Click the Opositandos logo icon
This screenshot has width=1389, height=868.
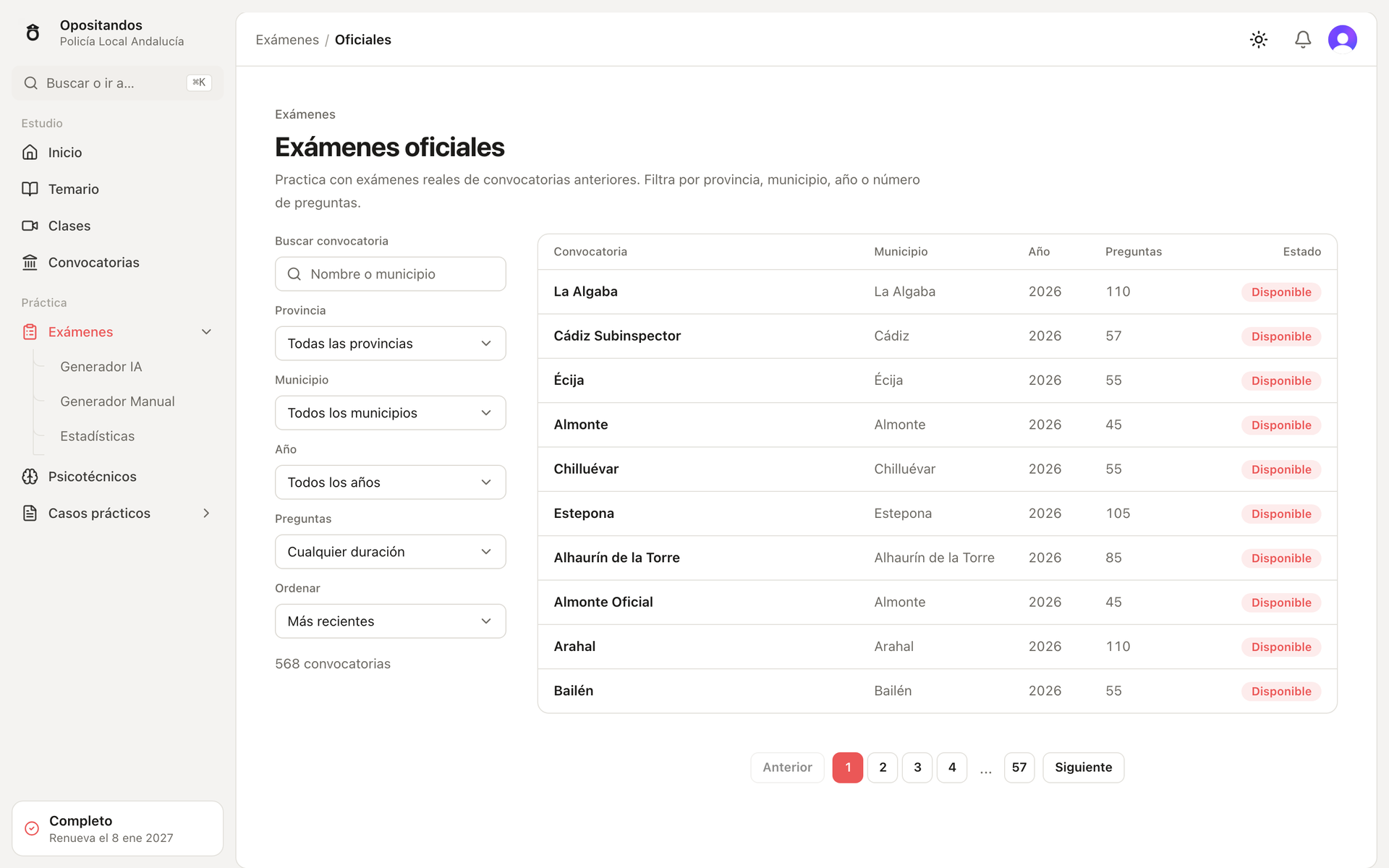33,33
